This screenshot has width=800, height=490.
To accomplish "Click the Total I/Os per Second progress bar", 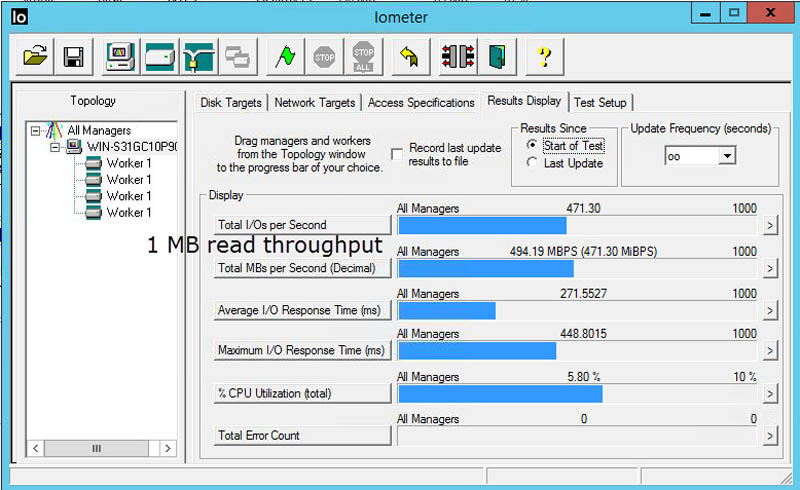I will (x=577, y=225).
